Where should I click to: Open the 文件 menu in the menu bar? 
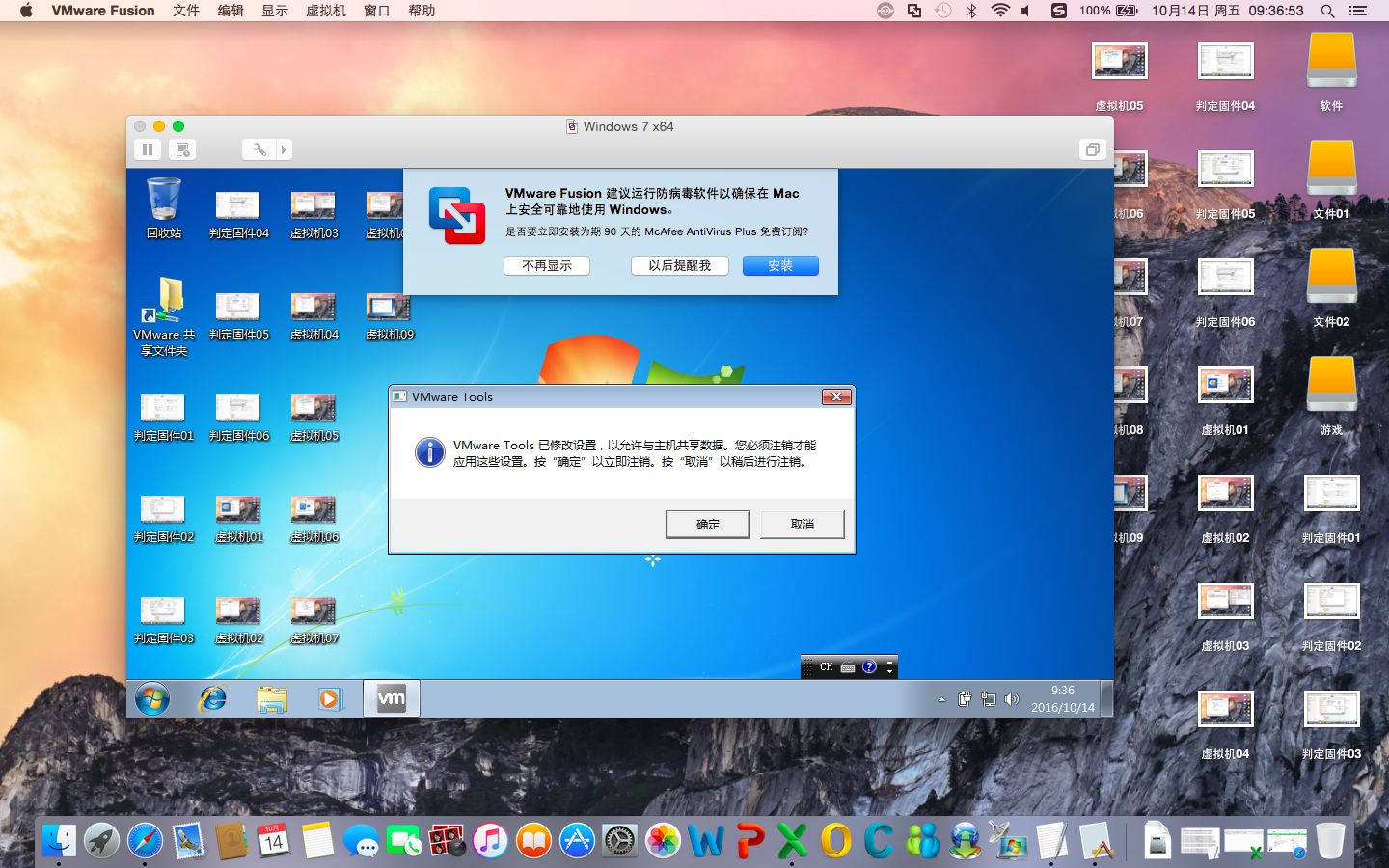coord(186,11)
